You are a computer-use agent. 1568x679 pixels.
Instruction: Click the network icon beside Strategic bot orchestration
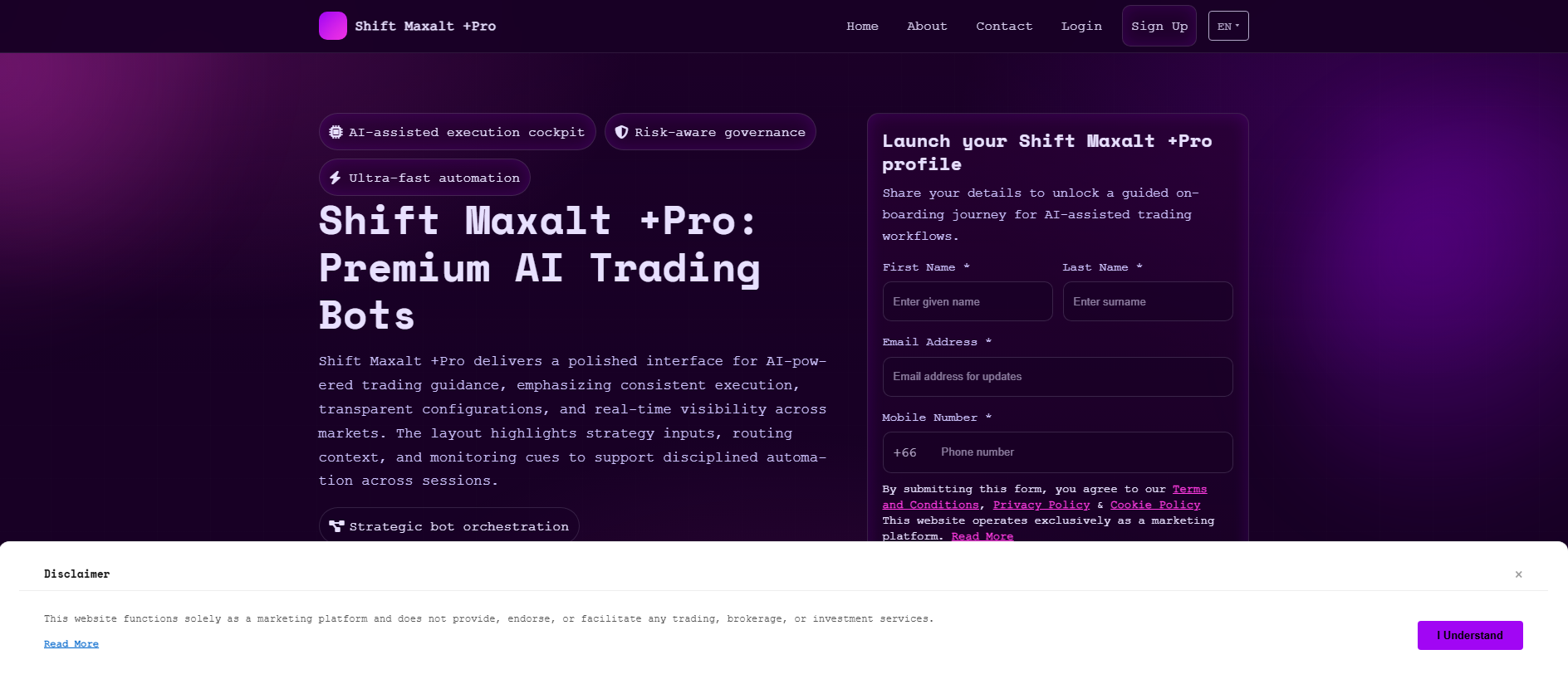click(336, 526)
